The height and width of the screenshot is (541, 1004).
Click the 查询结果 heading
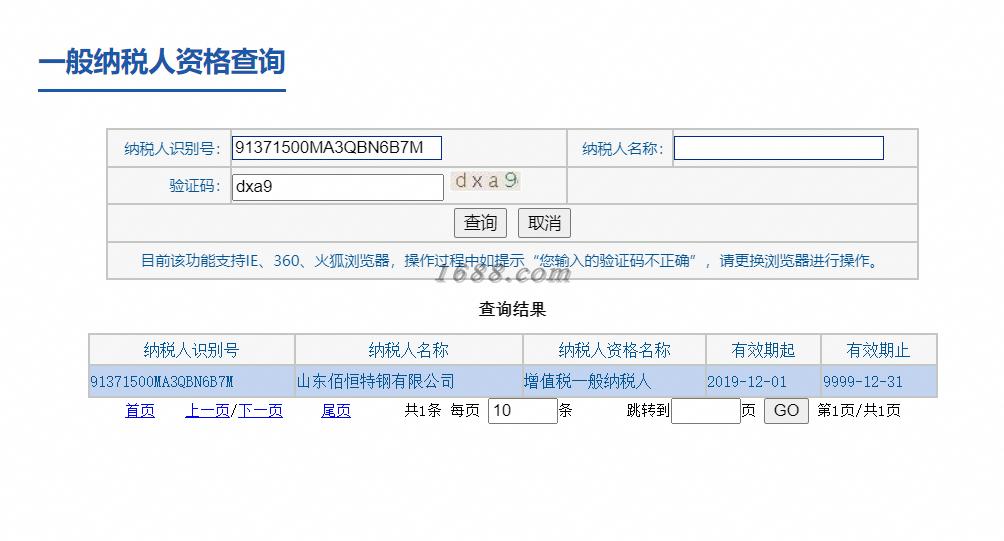(512, 310)
